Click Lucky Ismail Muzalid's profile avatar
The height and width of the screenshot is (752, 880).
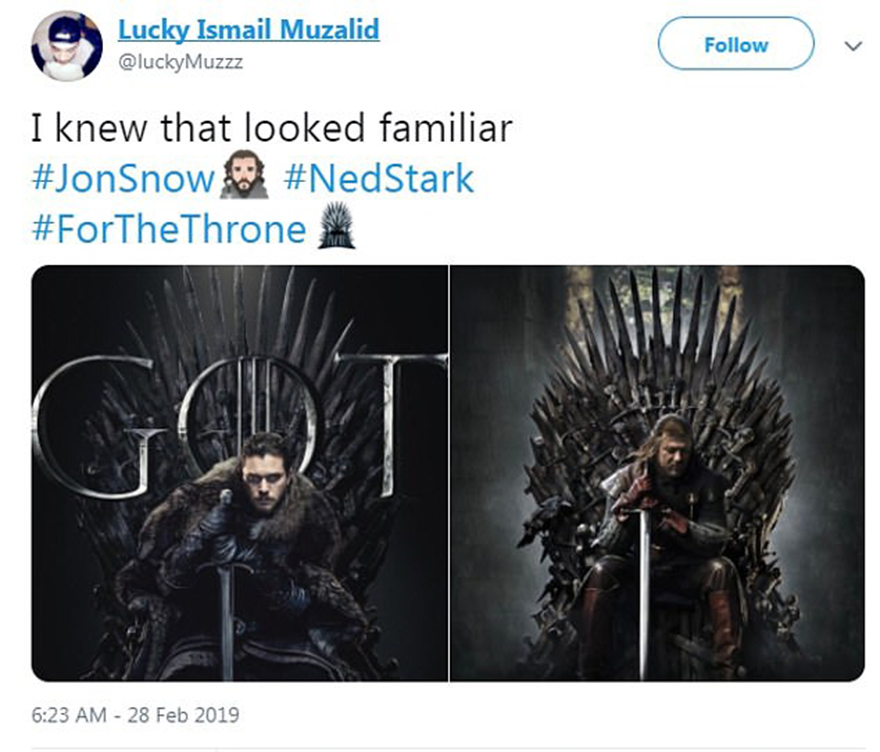tap(67, 46)
